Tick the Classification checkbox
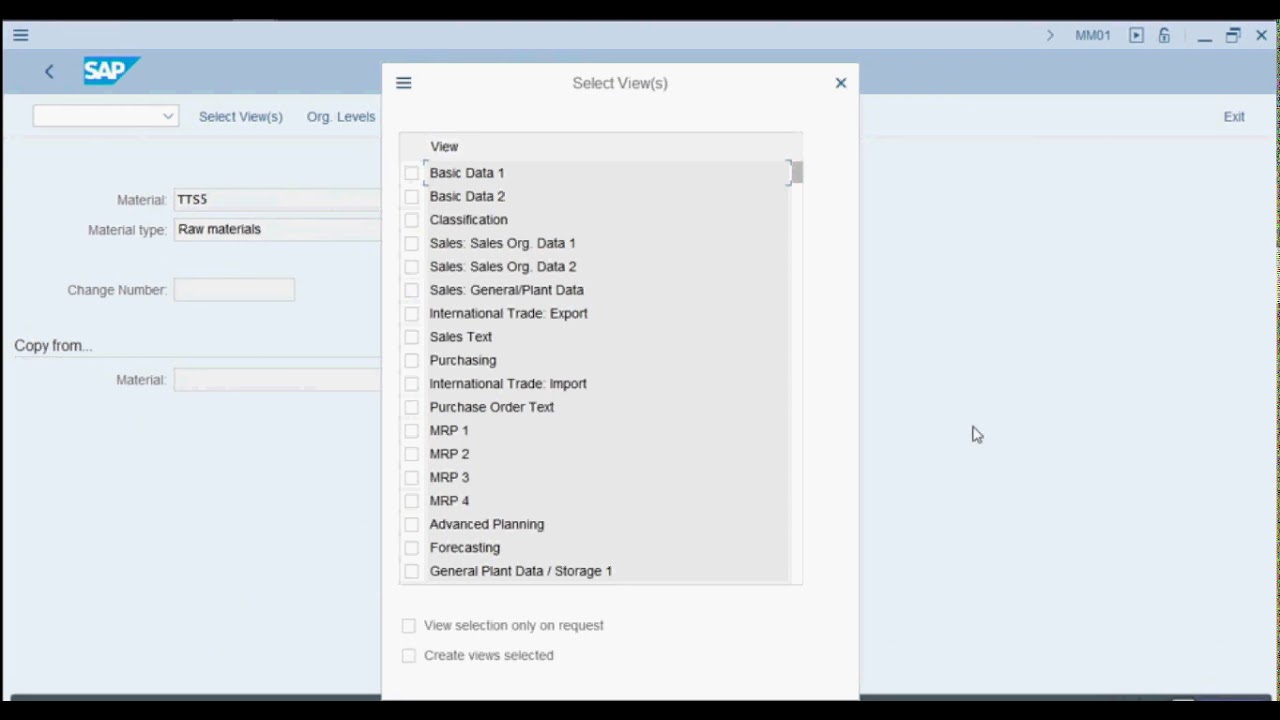 pyautogui.click(x=412, y=220)
